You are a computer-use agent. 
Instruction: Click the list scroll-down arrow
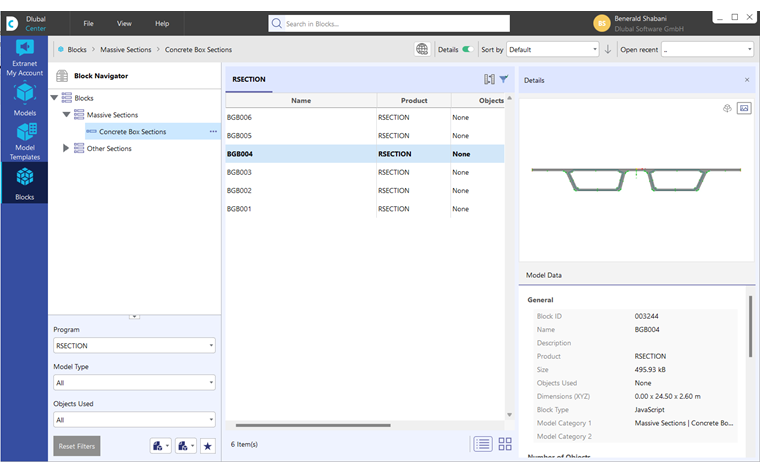pyautogui.click(x=509, y=415)
